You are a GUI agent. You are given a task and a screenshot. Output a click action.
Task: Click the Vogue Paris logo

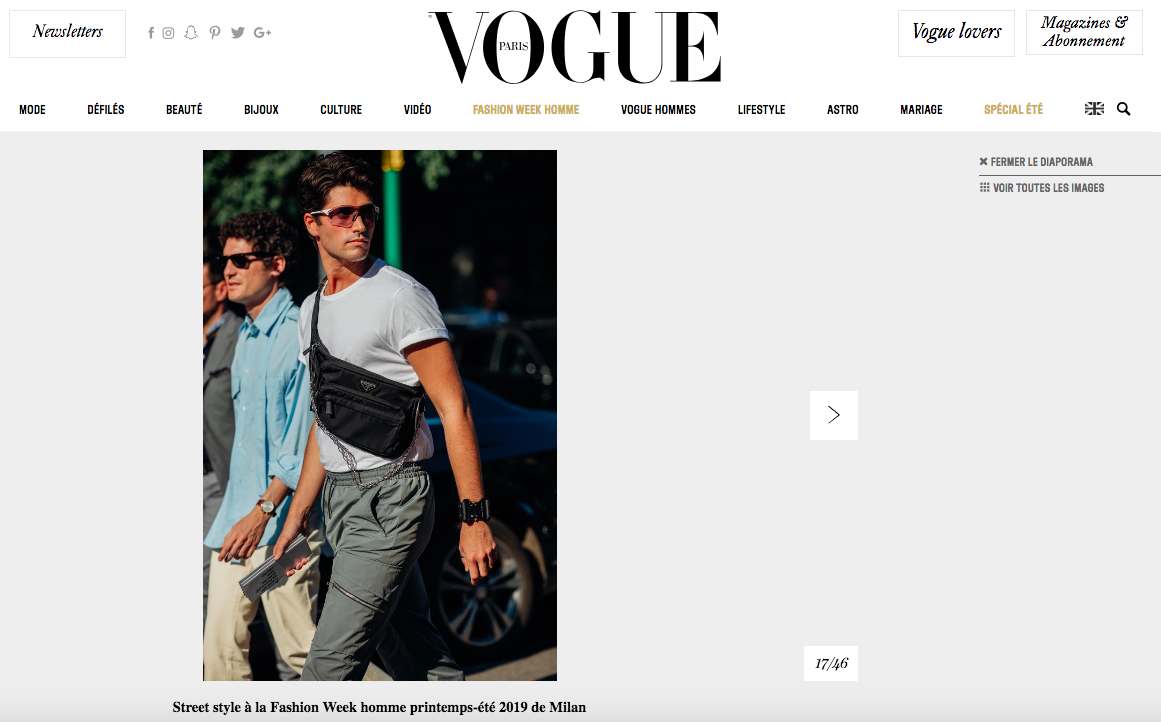[x=575, y=47]
